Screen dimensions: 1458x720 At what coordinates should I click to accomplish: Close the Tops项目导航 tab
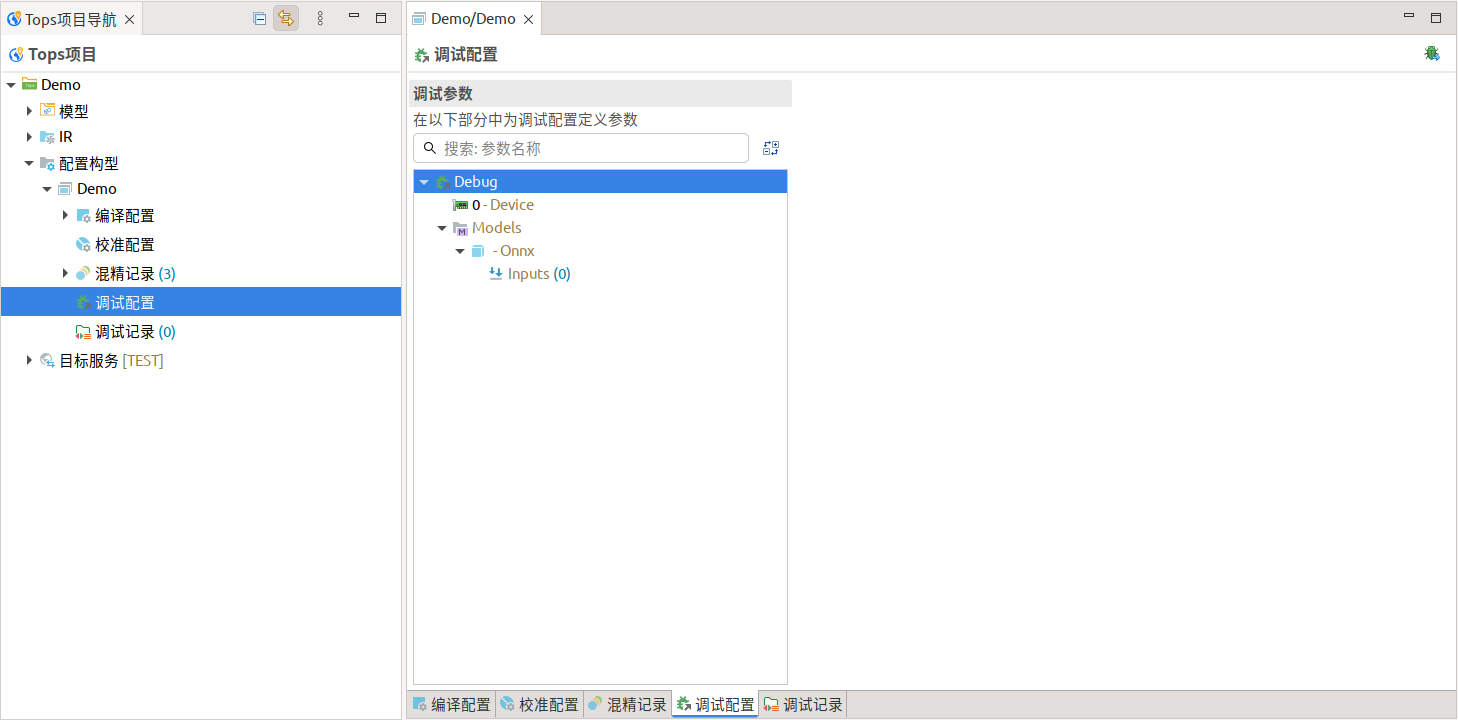[129, 19]
